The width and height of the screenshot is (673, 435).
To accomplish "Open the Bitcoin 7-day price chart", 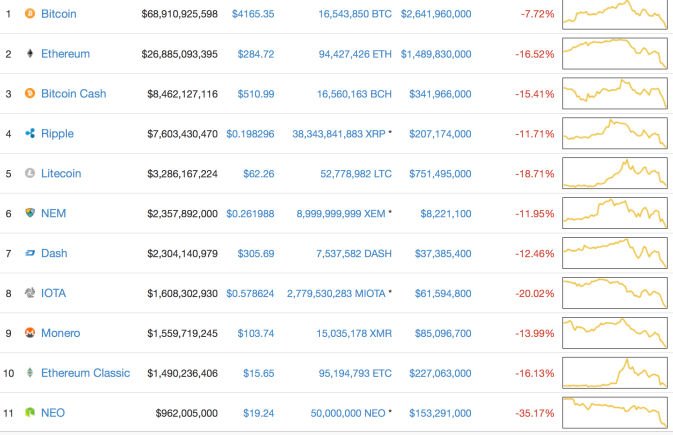I will (615, 15).
